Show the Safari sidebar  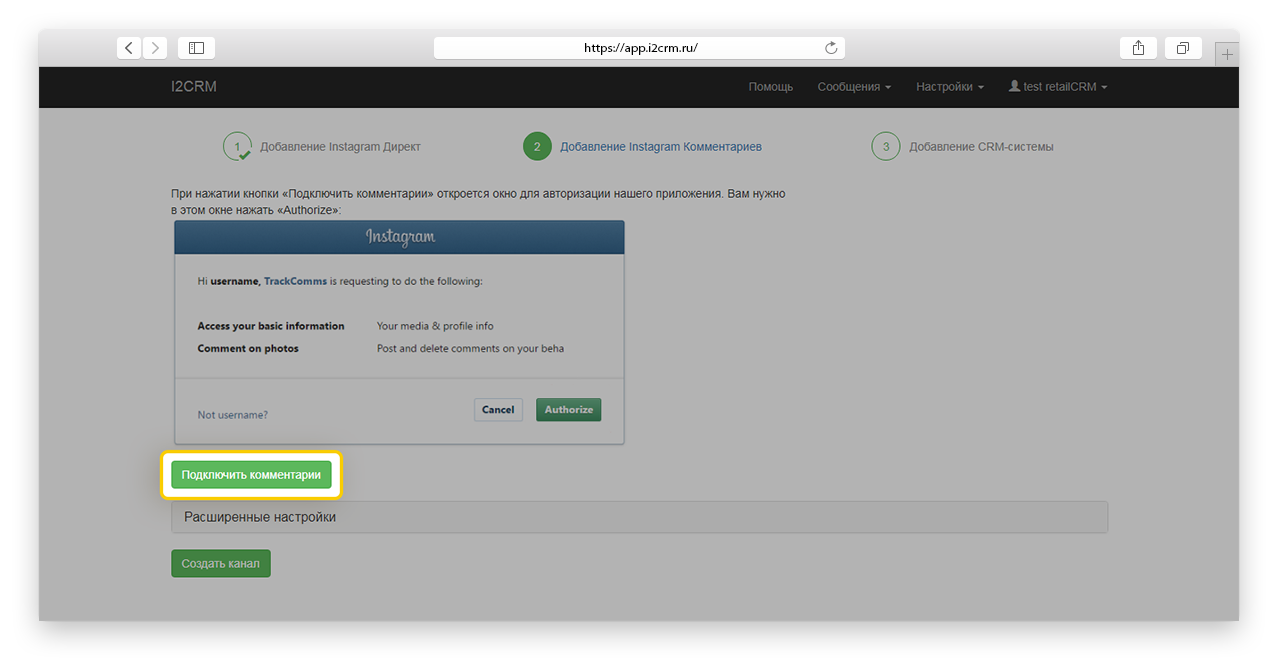coord(196,48)
